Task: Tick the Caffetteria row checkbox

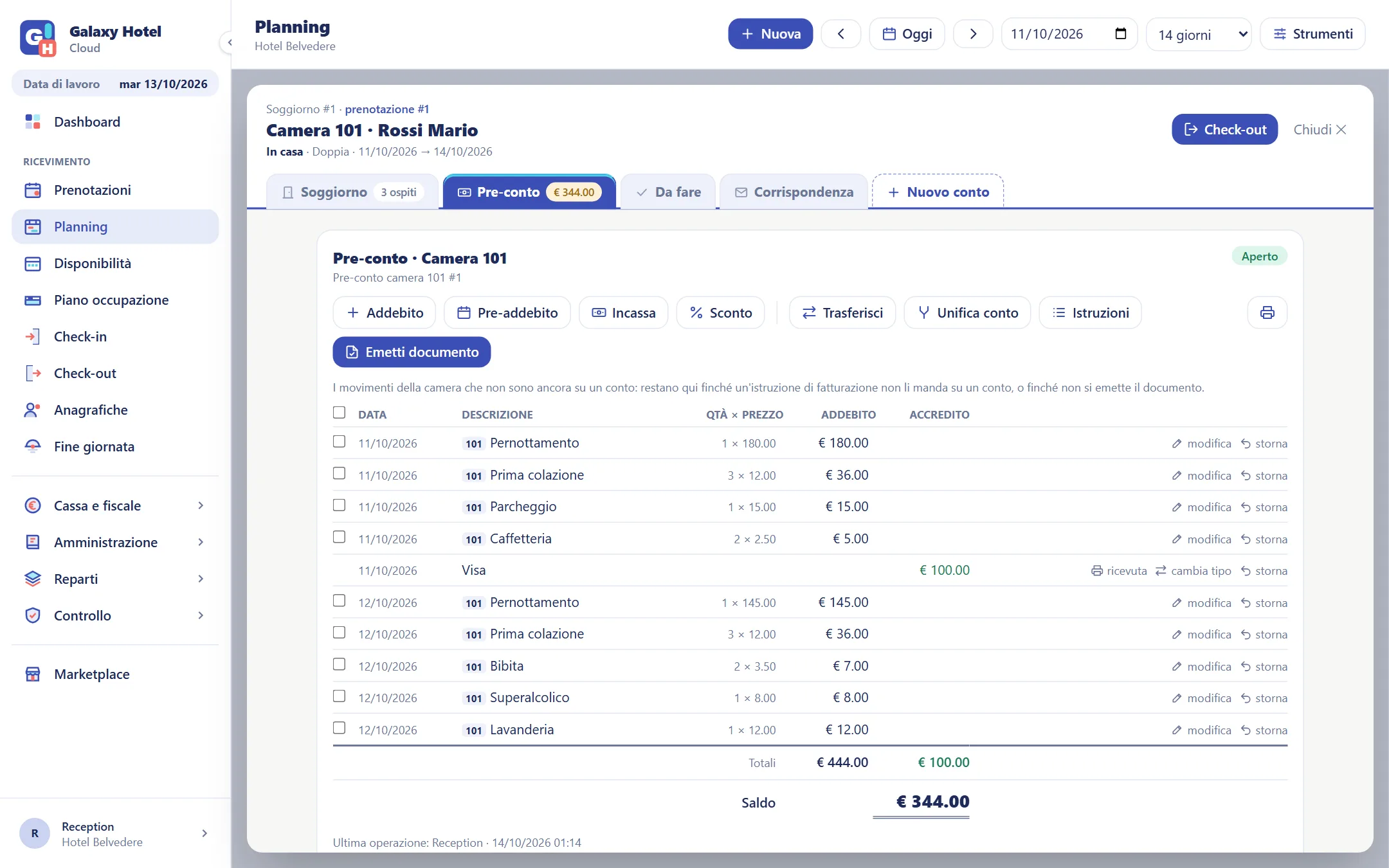Action: coord(339,537)
